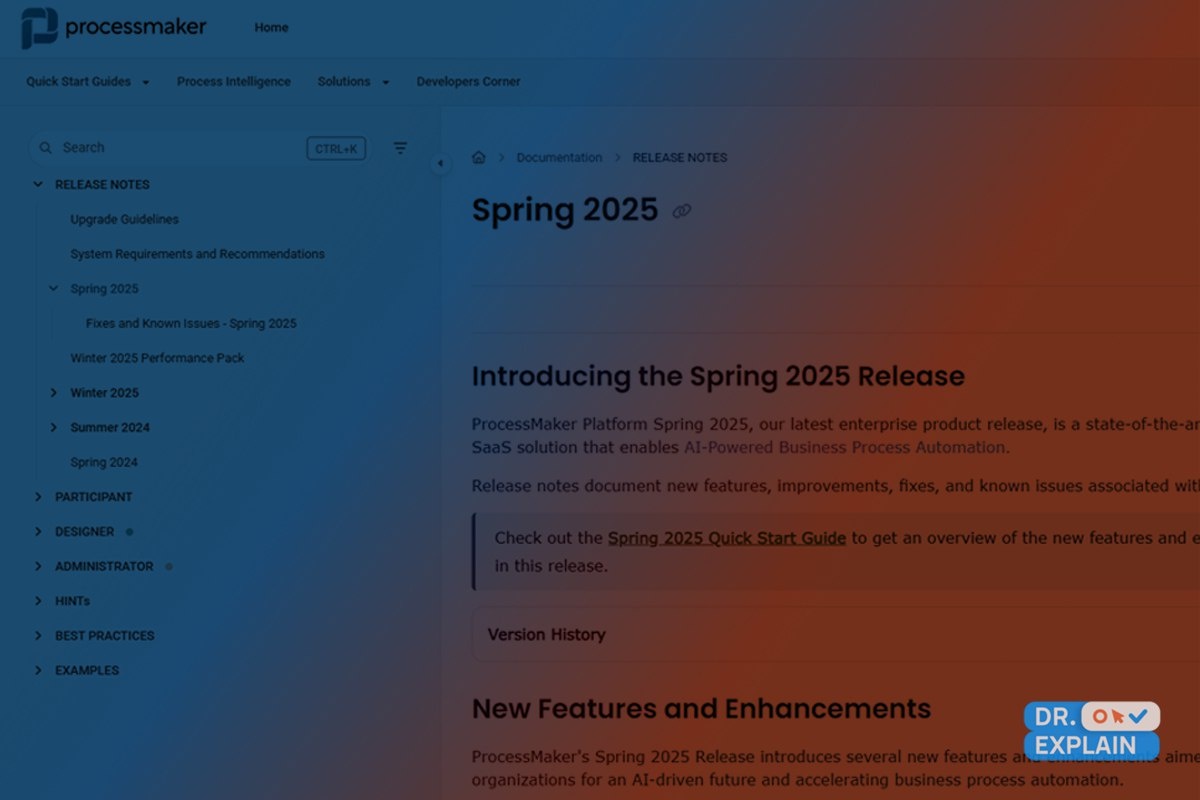The height and width of the screenshot is (800, 1200).
Task: Expand the HINTs section
Action: [x=38, y=601]
